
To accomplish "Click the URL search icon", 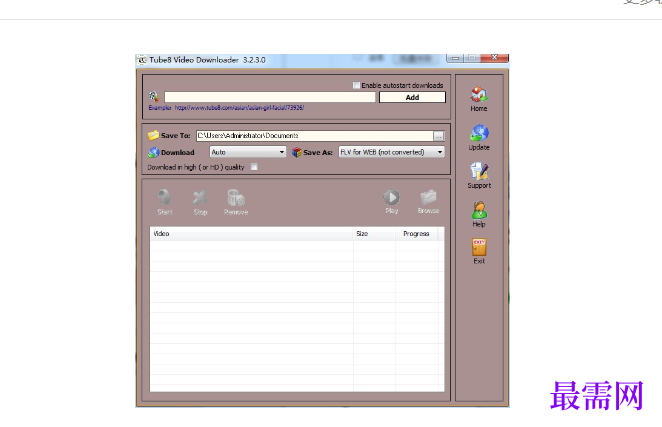I will coord(154,97).
